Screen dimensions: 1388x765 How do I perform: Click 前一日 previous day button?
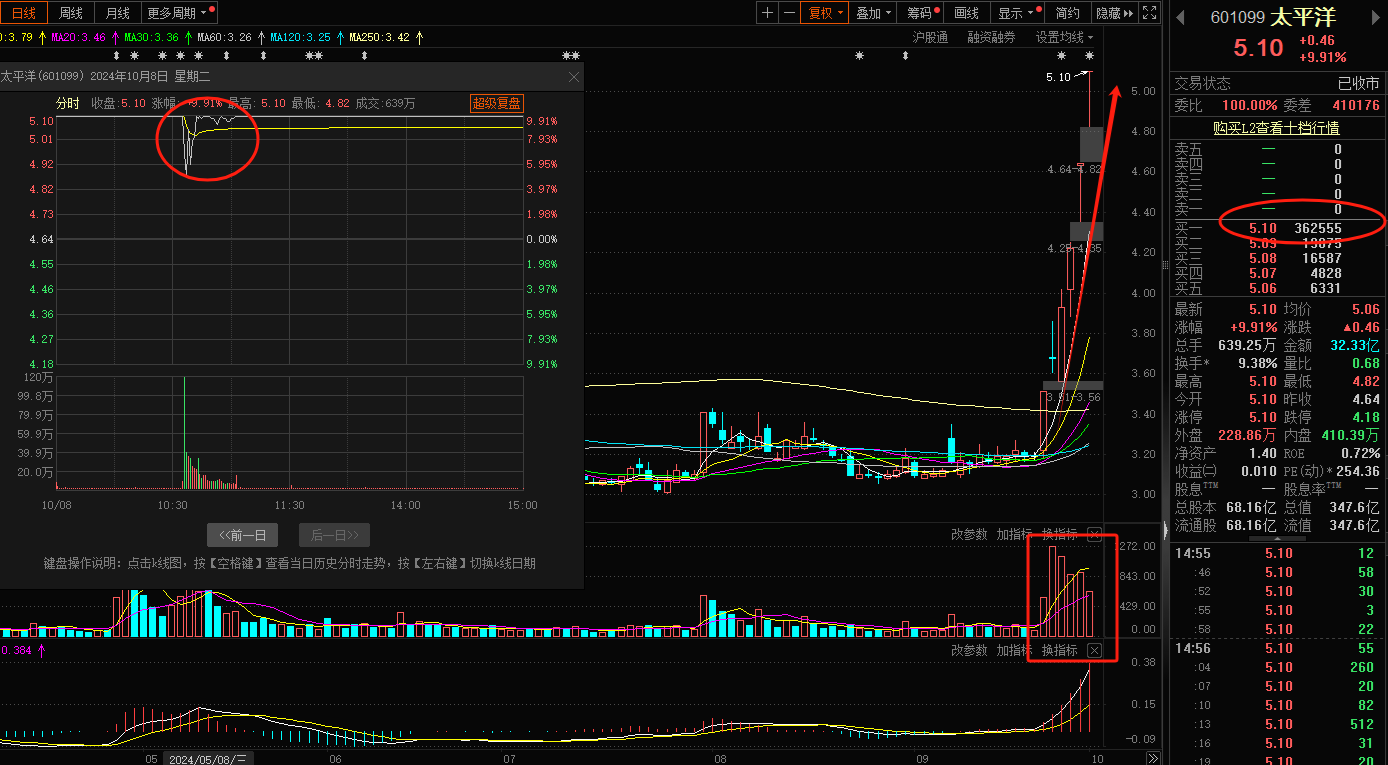[x=243, y=535]
